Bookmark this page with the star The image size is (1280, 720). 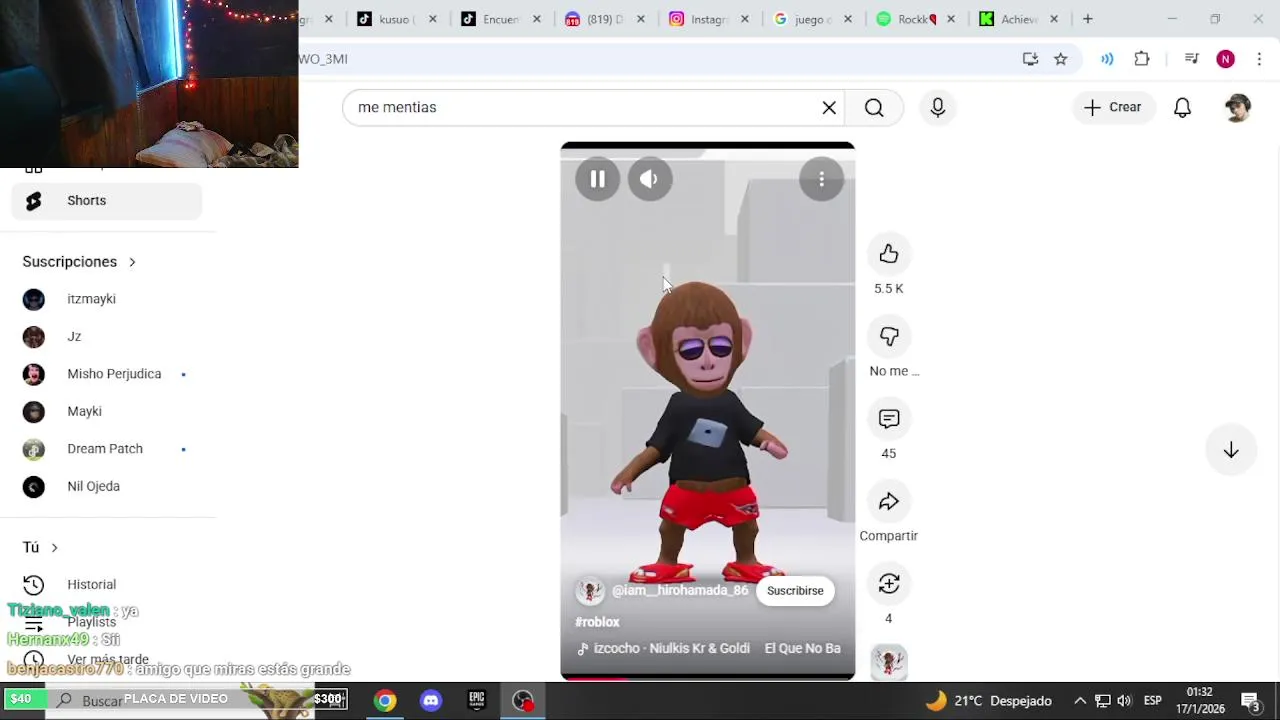1061,59
